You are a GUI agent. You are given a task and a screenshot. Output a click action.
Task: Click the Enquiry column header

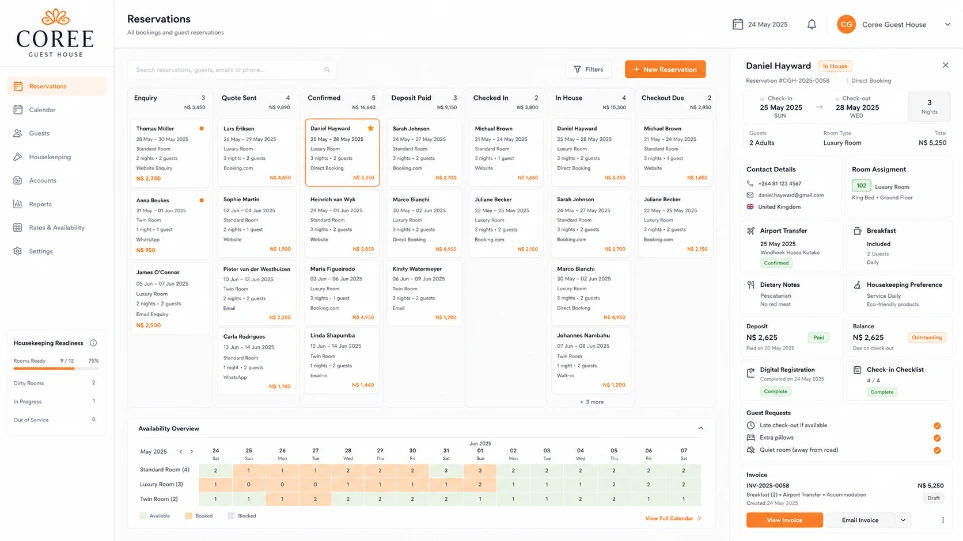tap(170, 102)
